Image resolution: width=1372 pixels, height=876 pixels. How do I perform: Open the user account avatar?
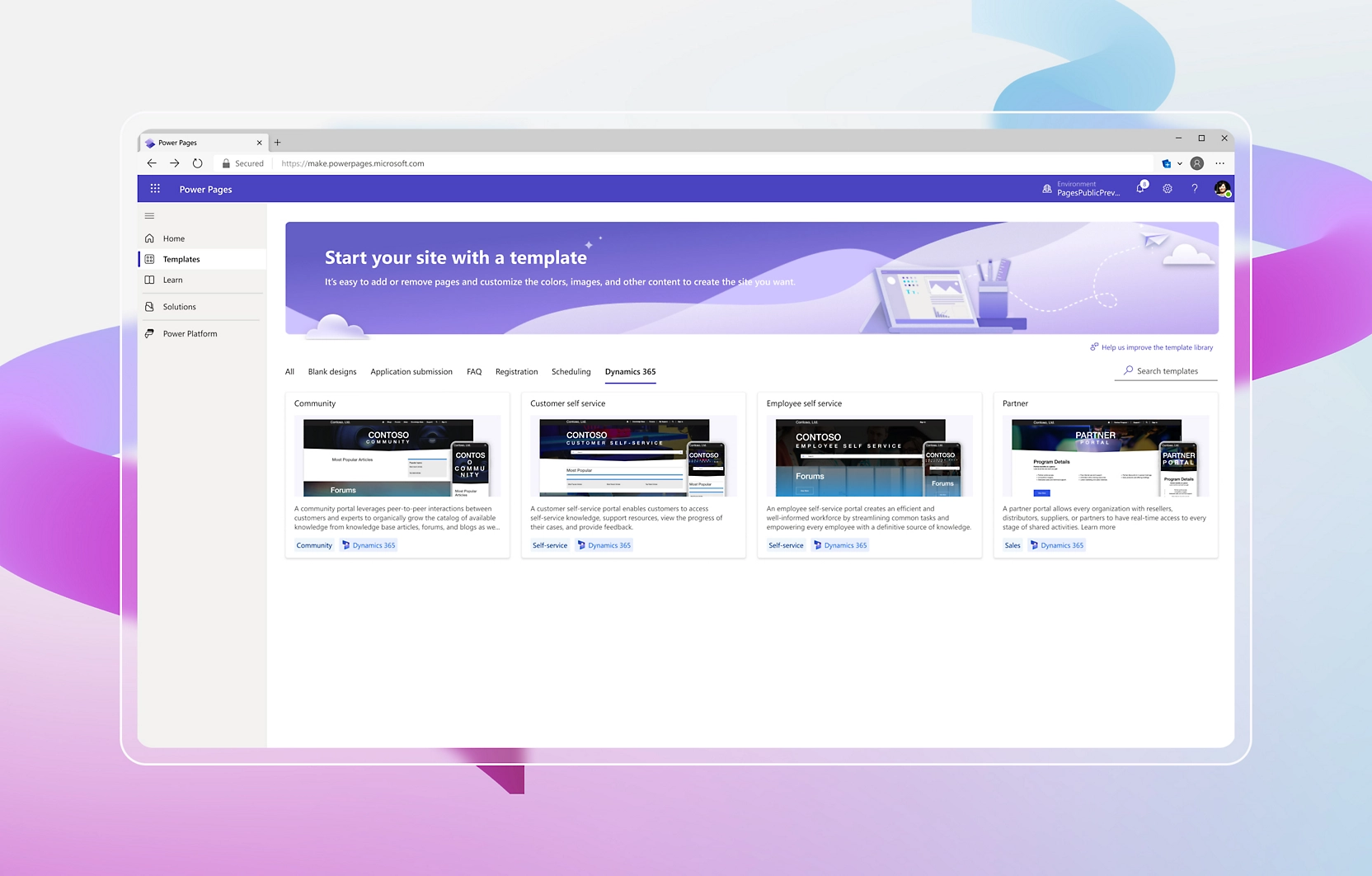1222,189
